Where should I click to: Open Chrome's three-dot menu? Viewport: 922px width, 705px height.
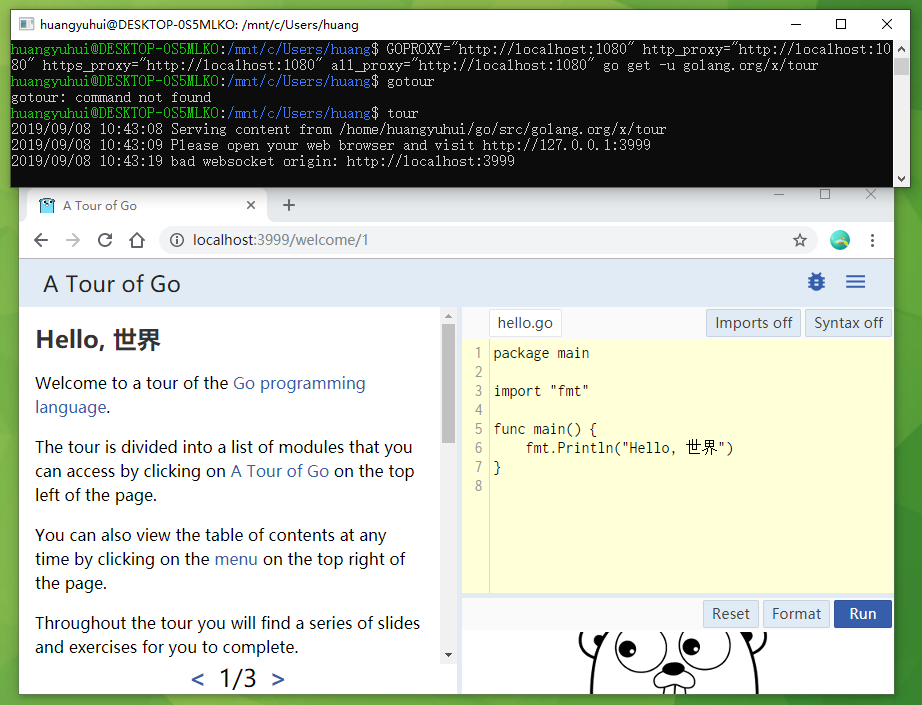coord(873,240)
